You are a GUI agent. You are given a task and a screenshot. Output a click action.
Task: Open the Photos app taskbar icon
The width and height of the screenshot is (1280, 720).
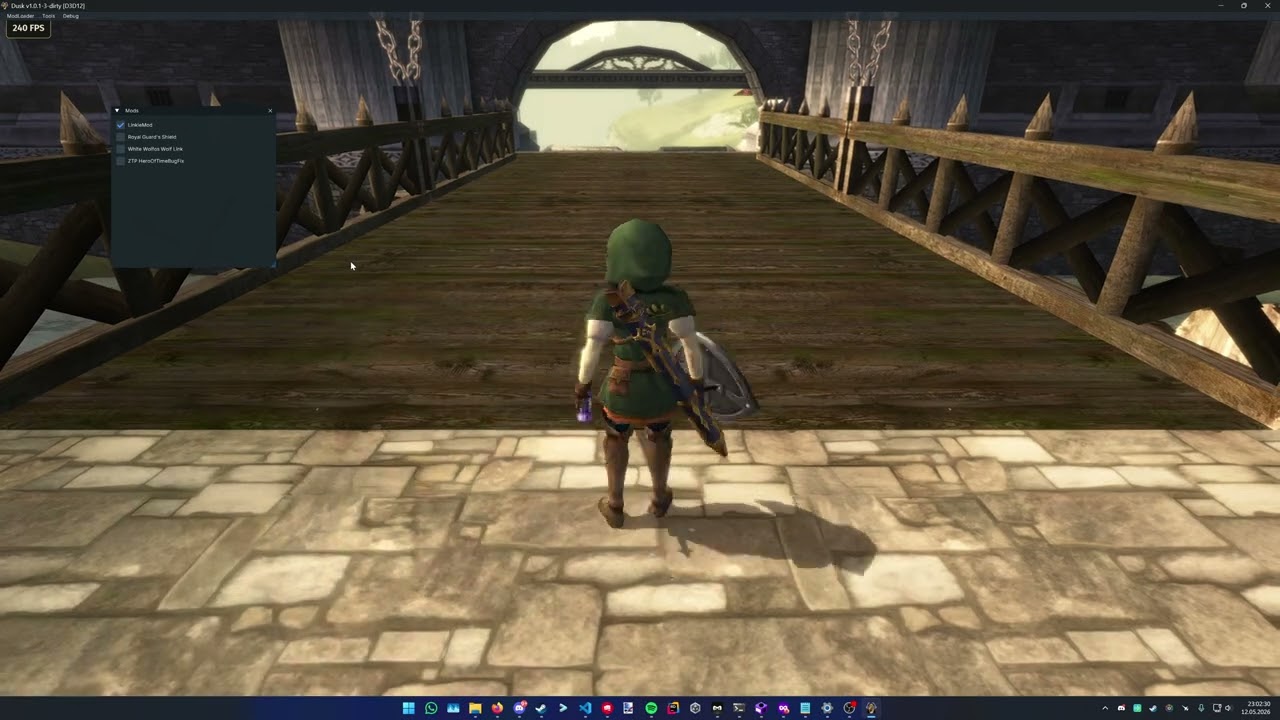[x=453, y=708]
